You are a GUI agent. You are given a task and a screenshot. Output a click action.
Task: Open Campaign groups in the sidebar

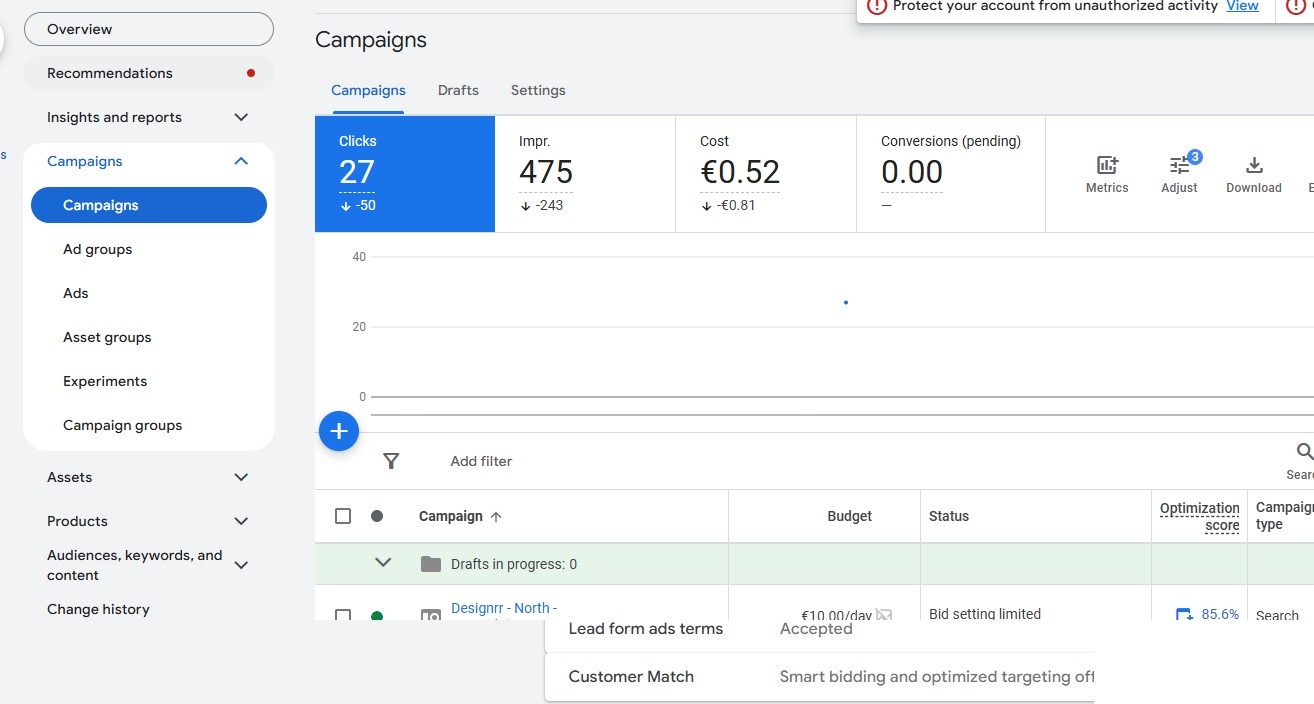(122, 425)
